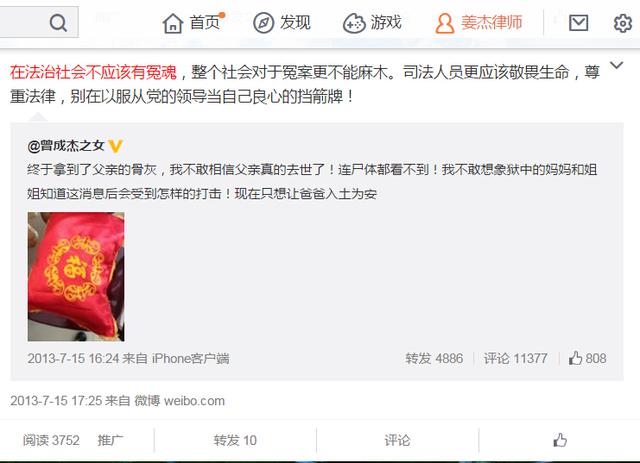The image size is (640, 463).
Task: Click 转发 4886 on reposted weibo
Action: tap(434, 358)
